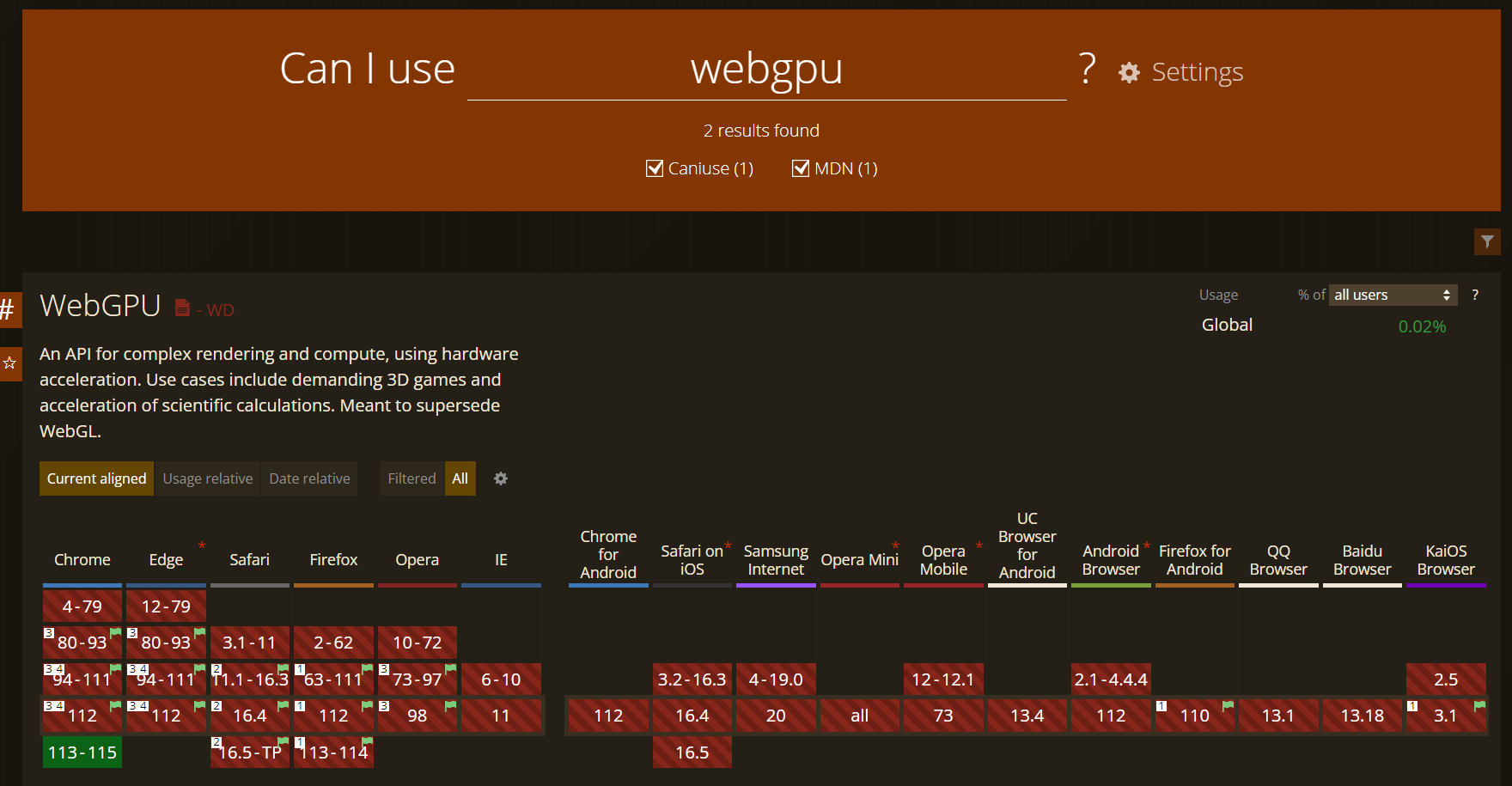The width and height of the screenshot is (1512, 786).
Task: Click Firefox 2-62 cell
Action: [x=333, y=643]
